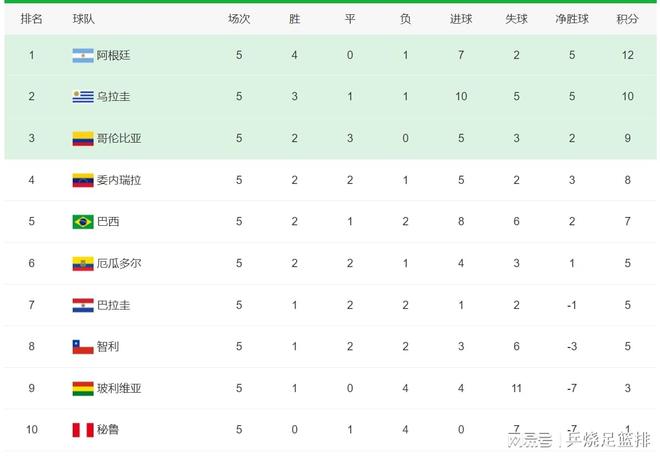The image size is (660, 456).
Task: Click the 进球 column header
Action: (x=461, y=19)
